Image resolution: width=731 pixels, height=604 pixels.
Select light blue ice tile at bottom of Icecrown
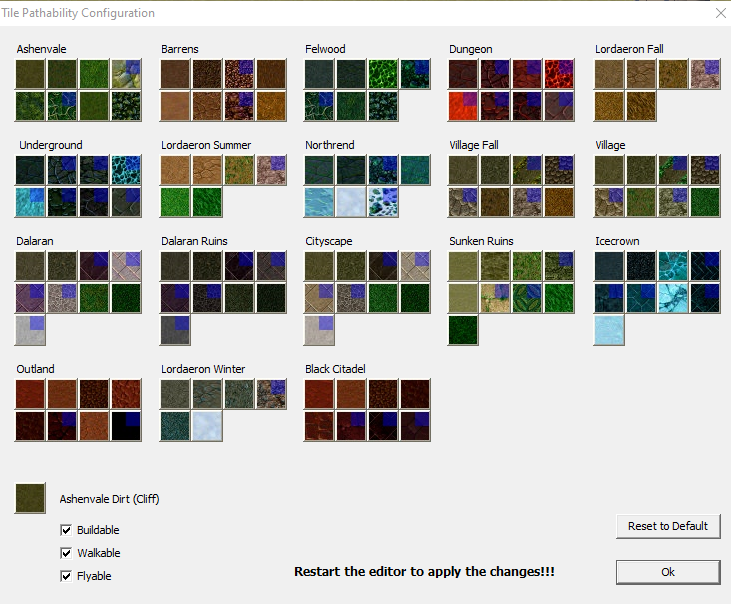tap(609, 330)
